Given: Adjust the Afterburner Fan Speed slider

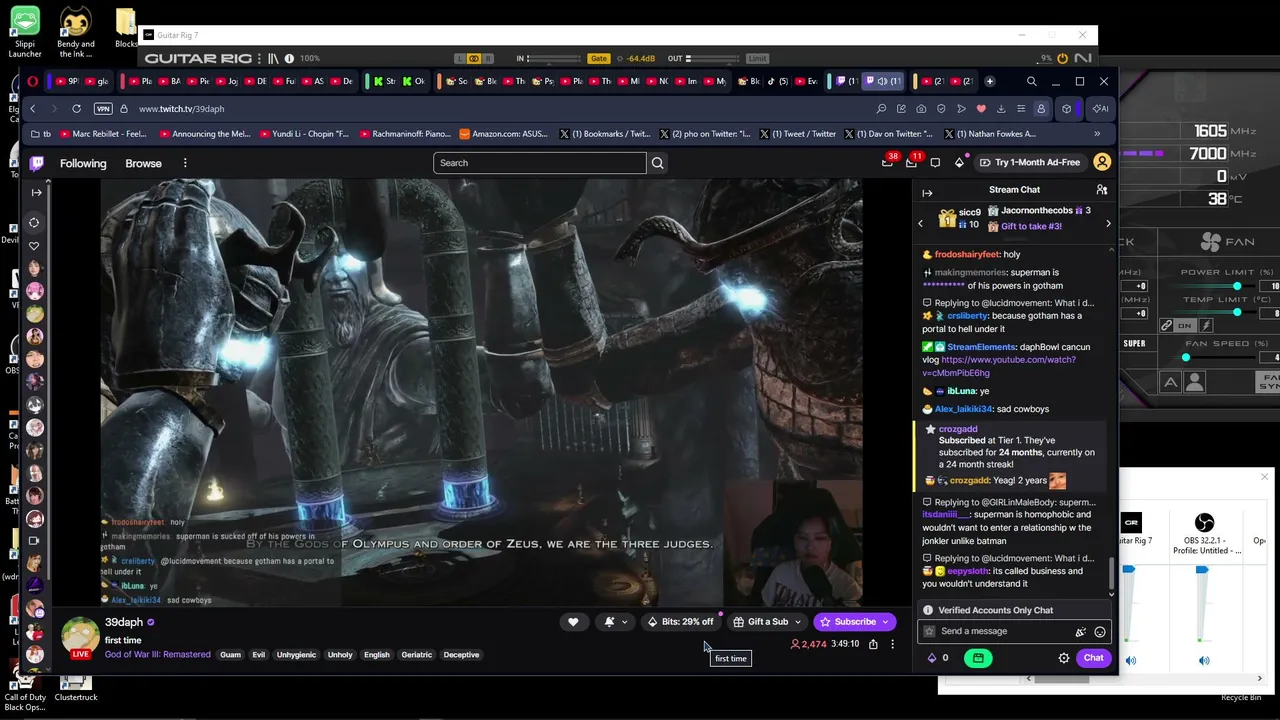Looking at the screenshot, I should (1186, 357).
